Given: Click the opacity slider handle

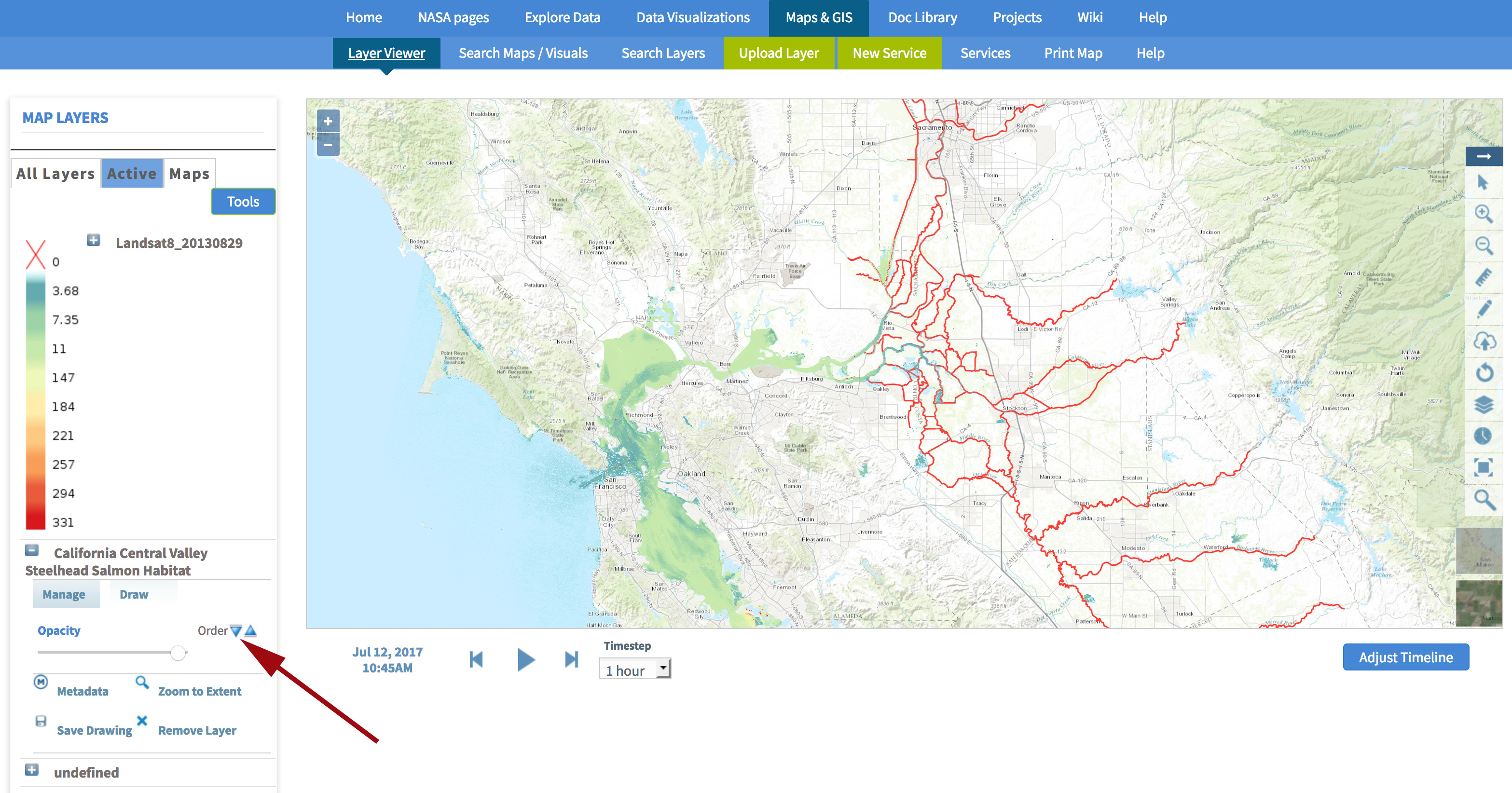Looking at the screenshot, I should coord(178,653).
